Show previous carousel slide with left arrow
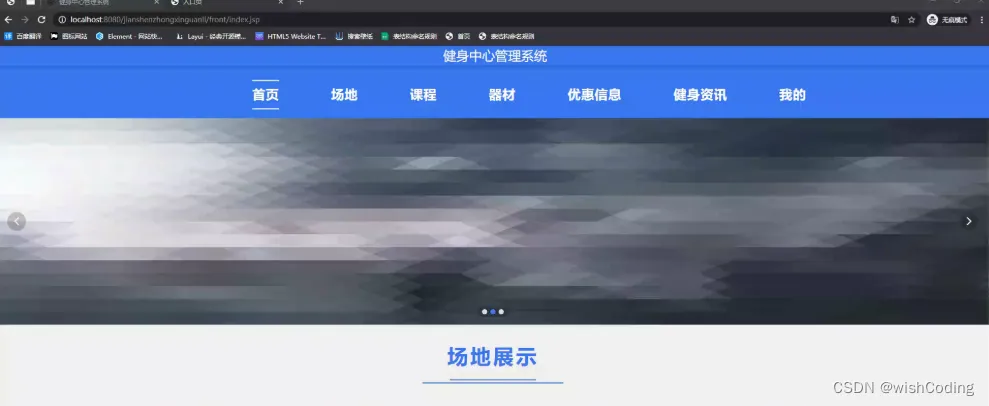The width and height of the screenshot is (989, 406). [x=16, y=221]
